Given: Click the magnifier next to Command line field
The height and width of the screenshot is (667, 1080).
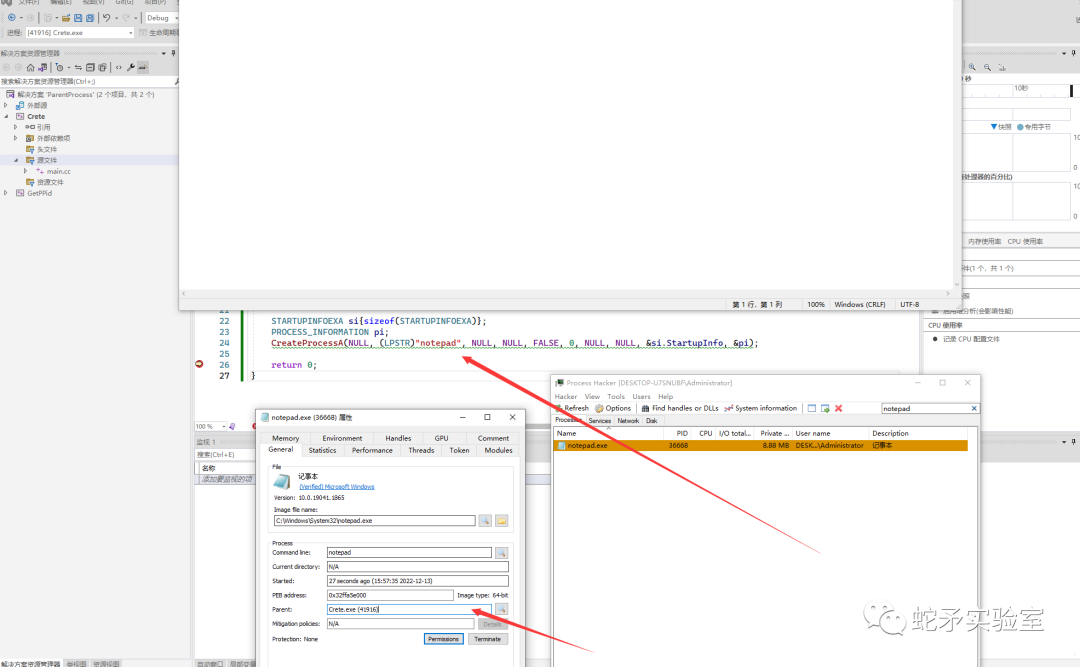Looking at the screenshot, I should click(501, 553).
